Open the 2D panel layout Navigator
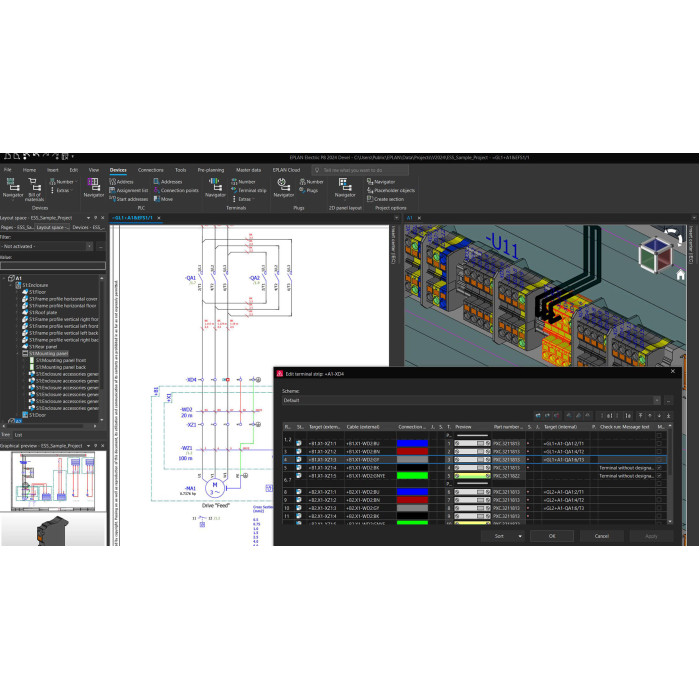The height and width of the screenshot is (700, 700). coord(345,187)
